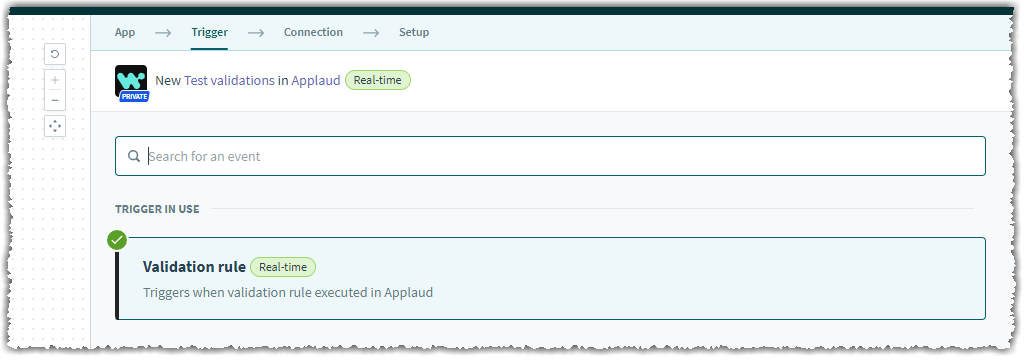
Task: Focus the Search for an event field
Action: point(550,156)
